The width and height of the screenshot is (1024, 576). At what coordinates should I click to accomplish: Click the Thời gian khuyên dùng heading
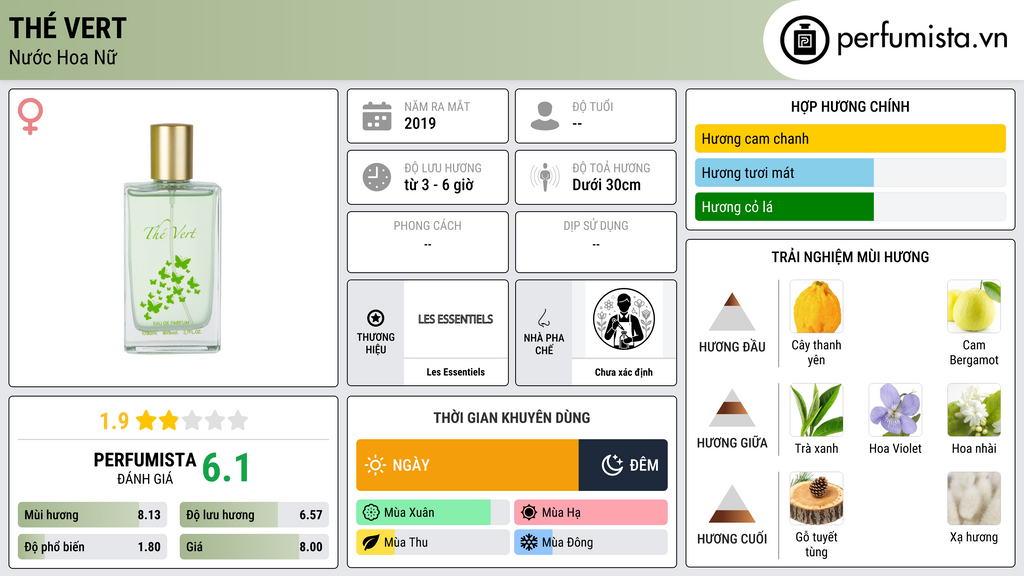(512, 417)
